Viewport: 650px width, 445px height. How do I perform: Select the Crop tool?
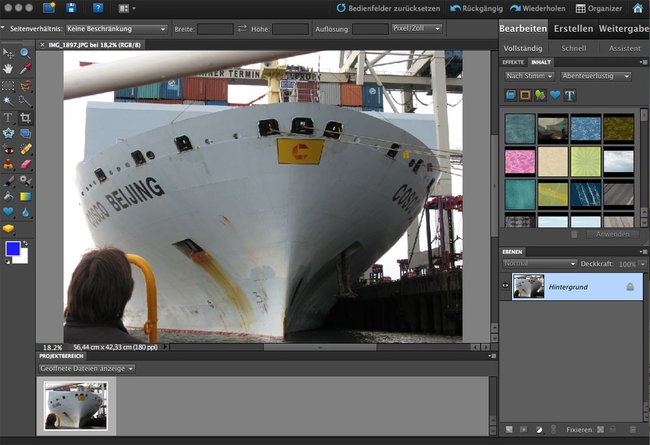25,118
